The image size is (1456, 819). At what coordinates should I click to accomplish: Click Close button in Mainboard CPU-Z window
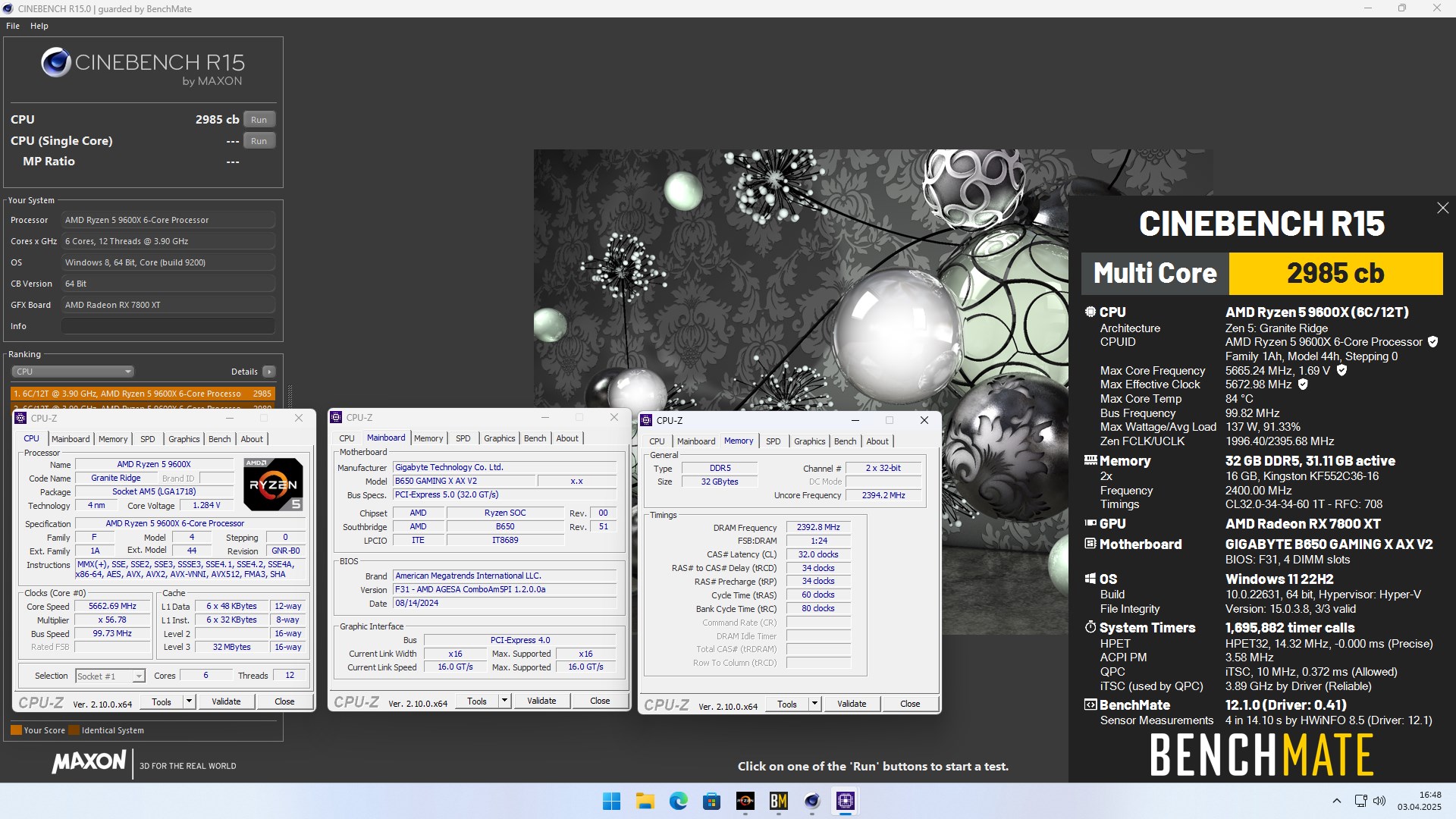coord(600,701)
